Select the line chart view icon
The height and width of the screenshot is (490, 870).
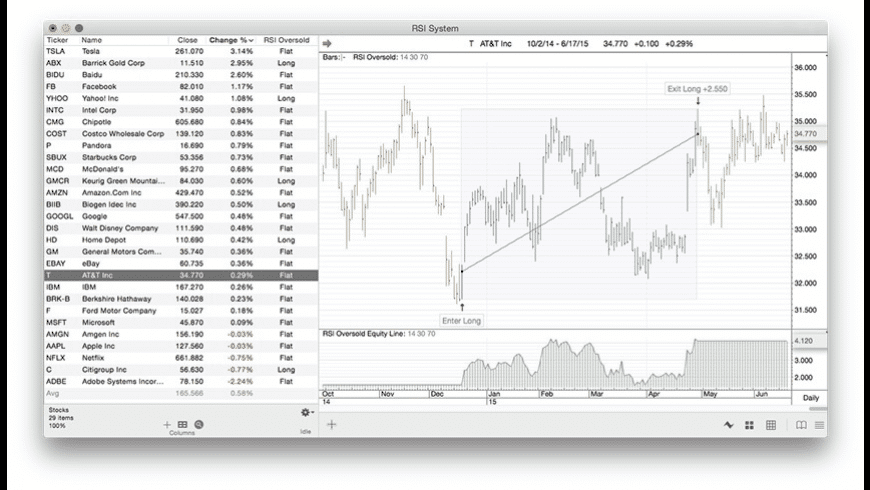(x=729, y=425)
